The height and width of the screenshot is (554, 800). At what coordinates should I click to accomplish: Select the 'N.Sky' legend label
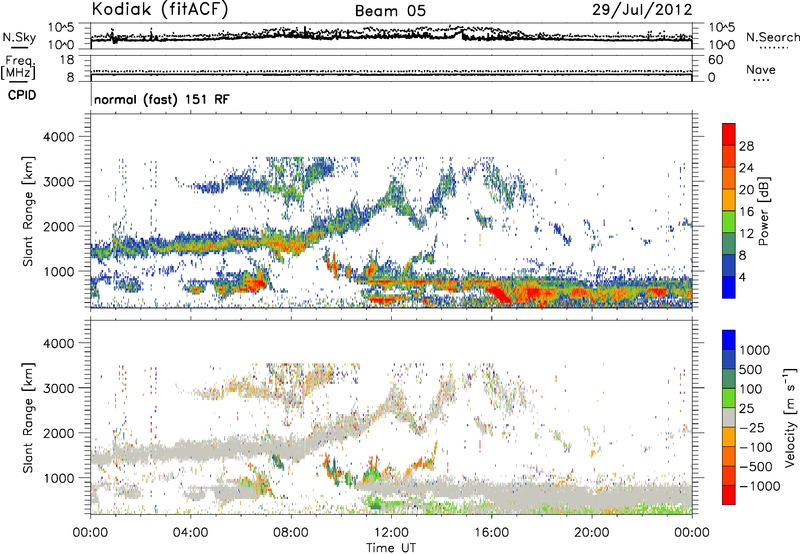(x=19, y=37)
